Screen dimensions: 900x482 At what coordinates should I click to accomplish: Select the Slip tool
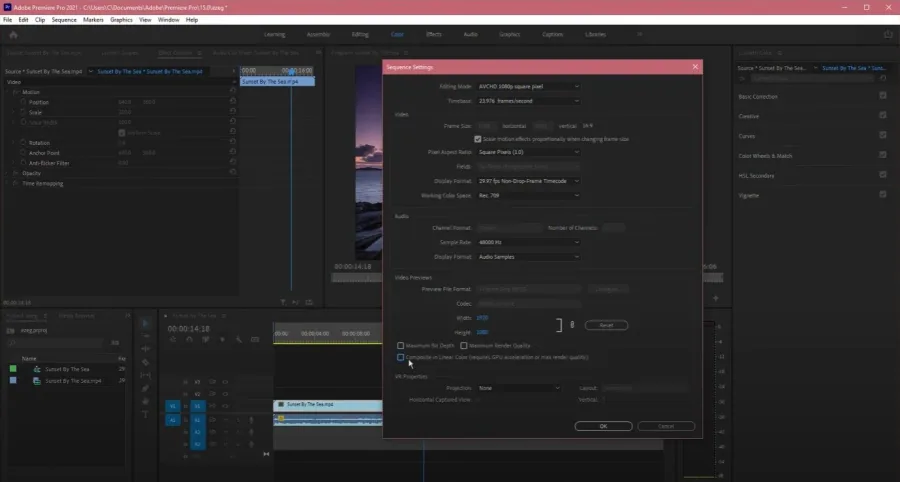[145, 375]
